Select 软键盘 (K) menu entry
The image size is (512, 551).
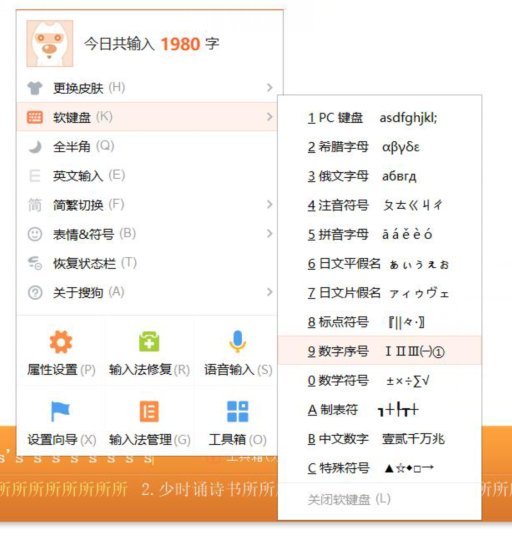pos(147,117)
